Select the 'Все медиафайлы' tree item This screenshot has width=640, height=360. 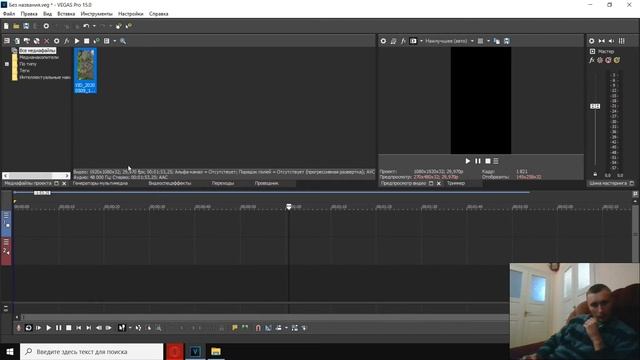[x=38, y=51]
